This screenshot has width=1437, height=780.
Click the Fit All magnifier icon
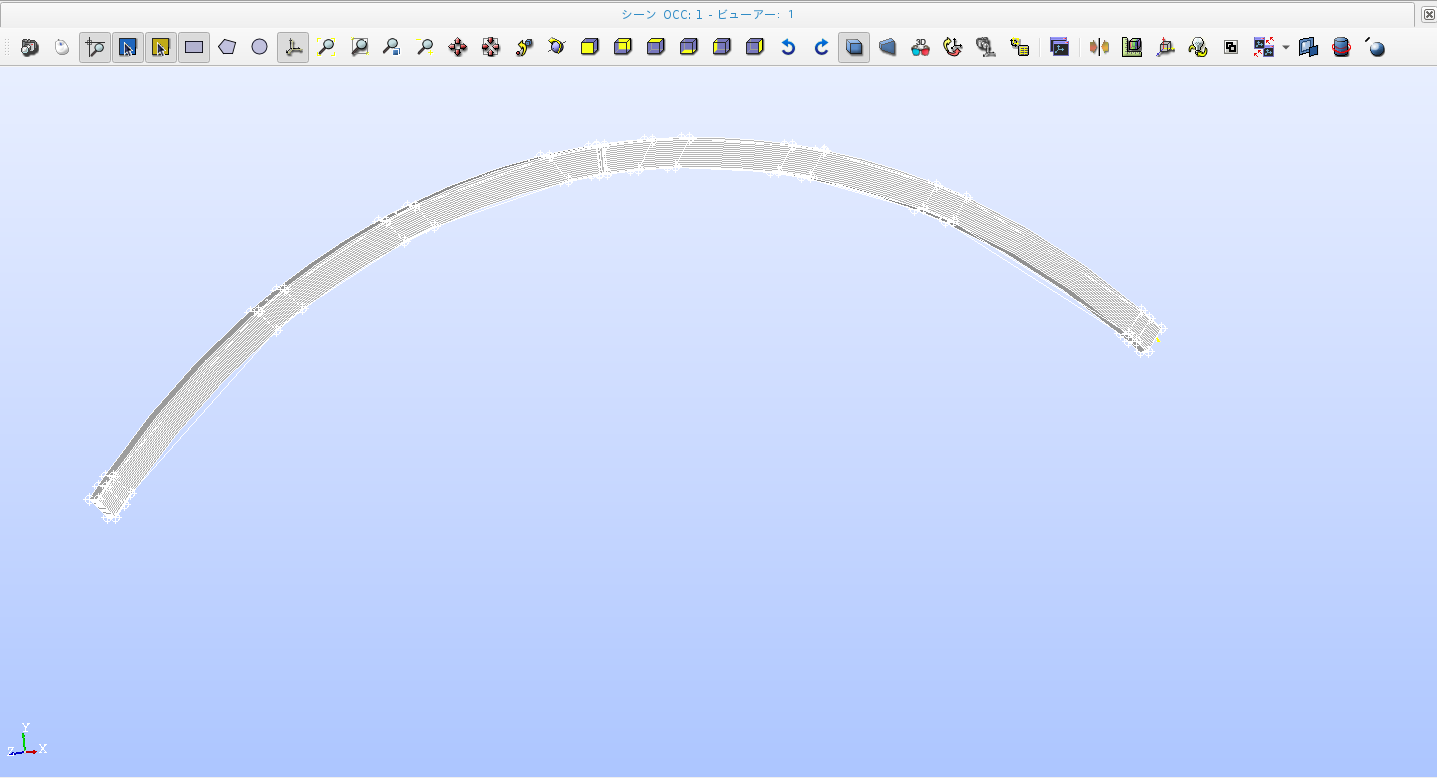(x=326, y=47)
